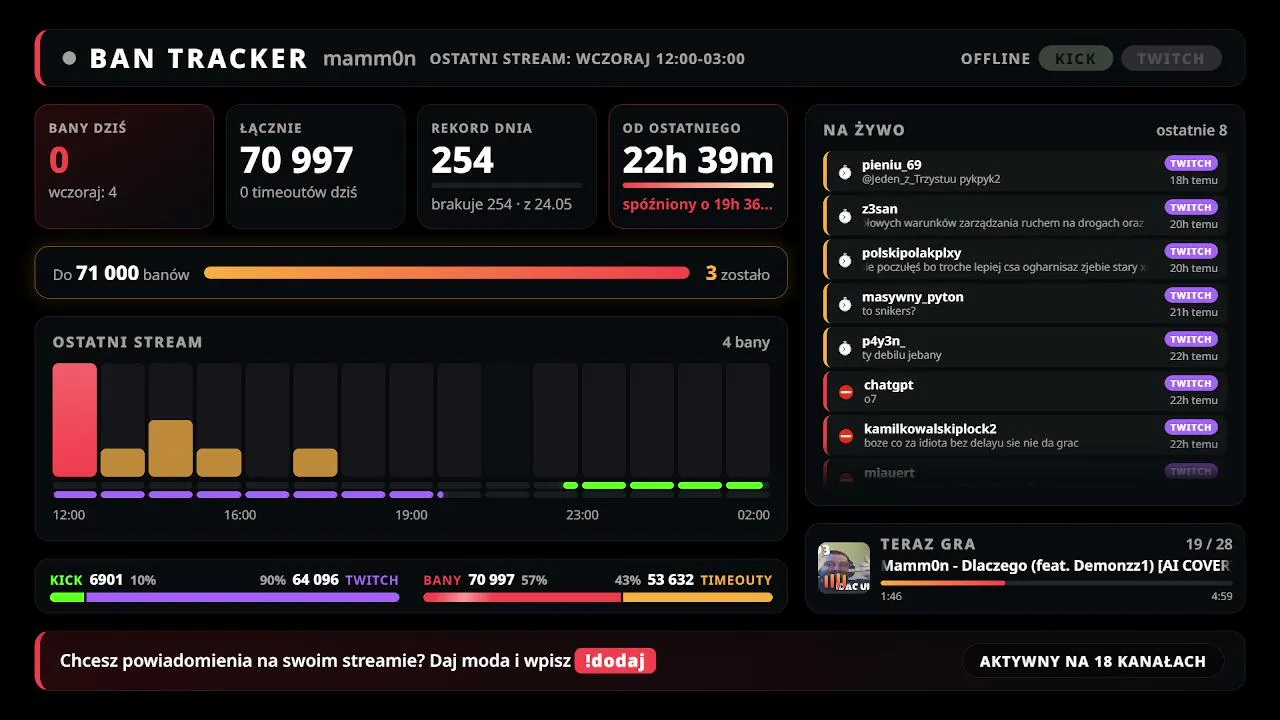Screen dimensions: 1280x720
Task: Click the timeout stopwatch icon beside pieniu_69
Action: 845,172
